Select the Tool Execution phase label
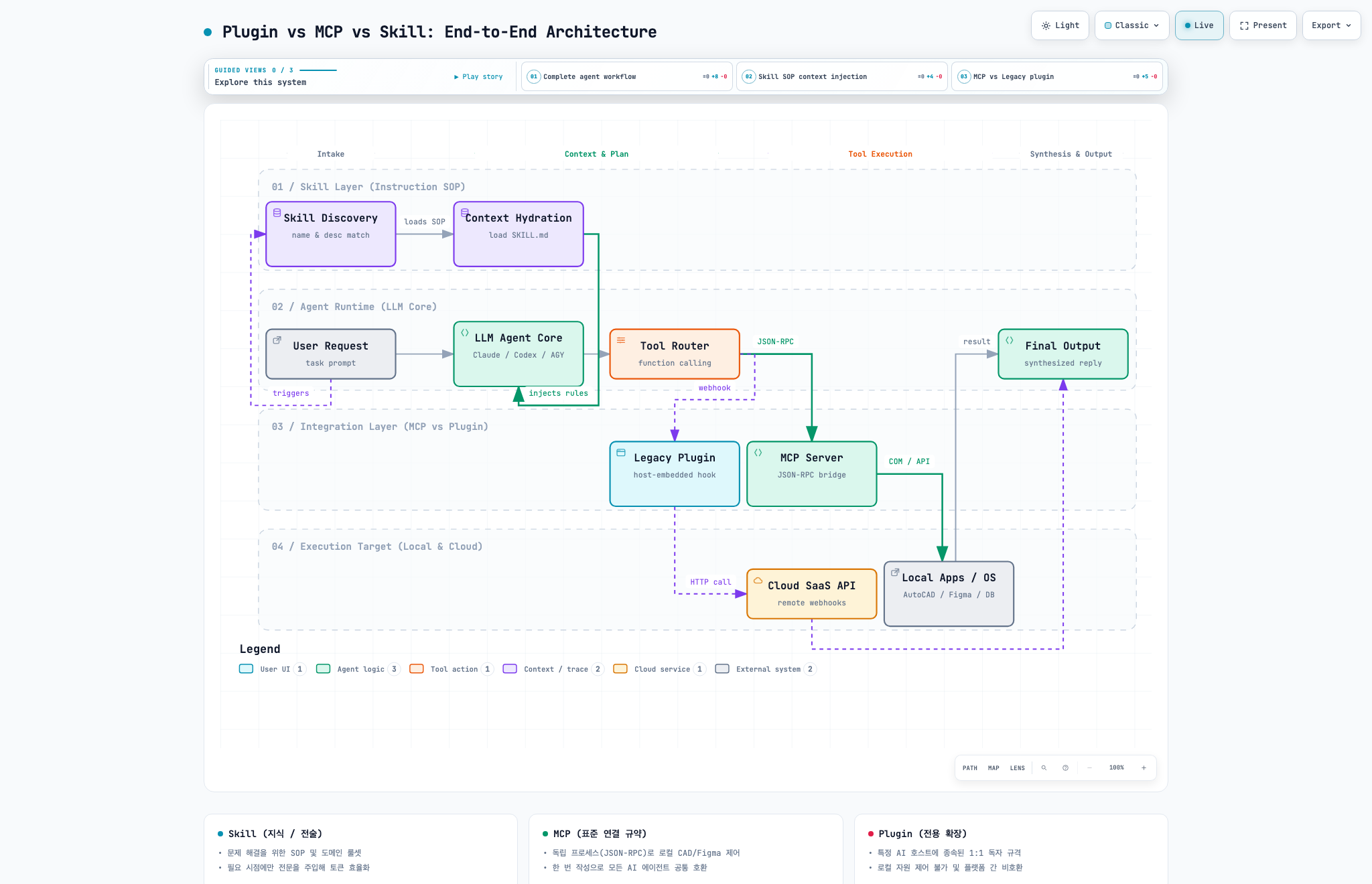 click(880, 154)
